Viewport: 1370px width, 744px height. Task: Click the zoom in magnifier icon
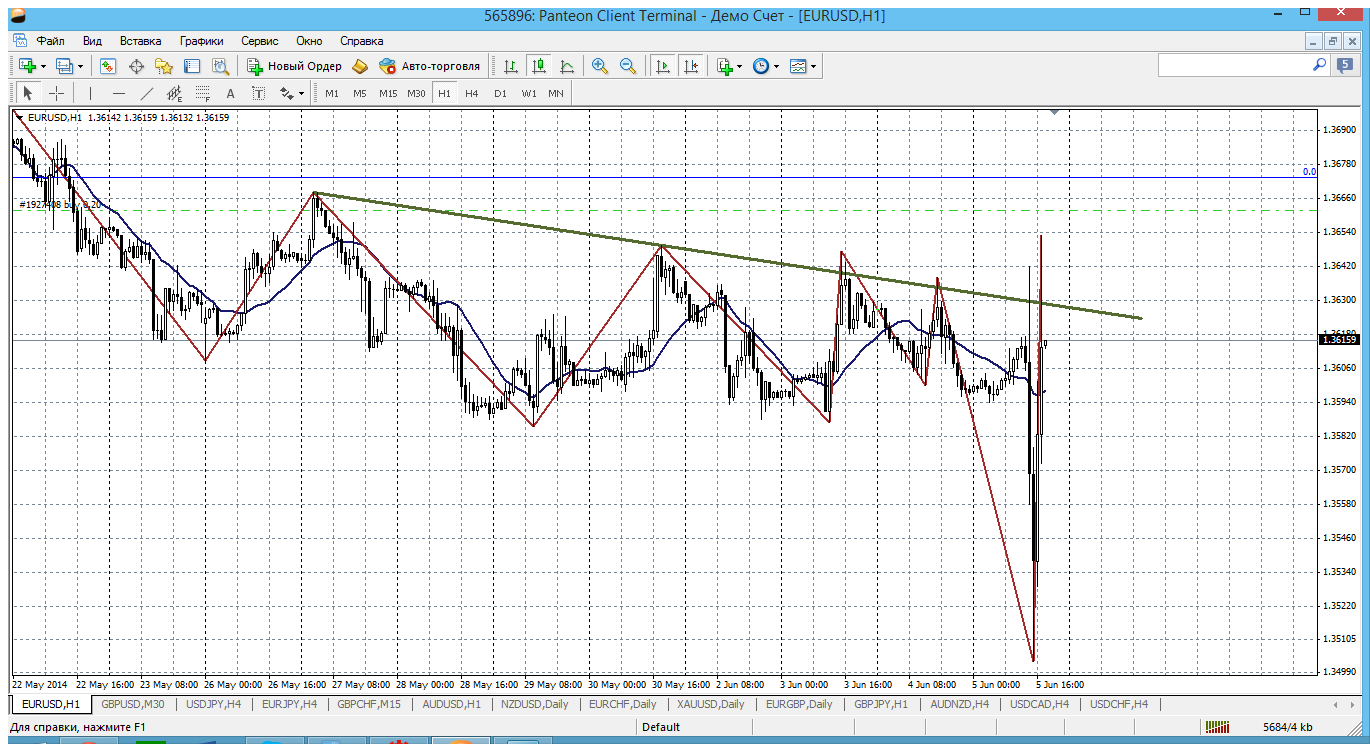[x=600, y=66]
